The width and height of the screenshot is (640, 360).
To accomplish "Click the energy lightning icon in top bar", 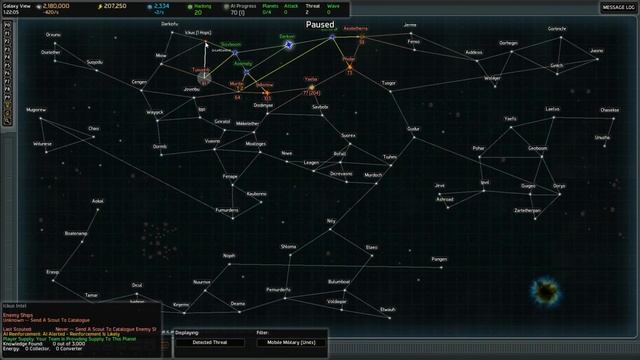I will (100, 7).
